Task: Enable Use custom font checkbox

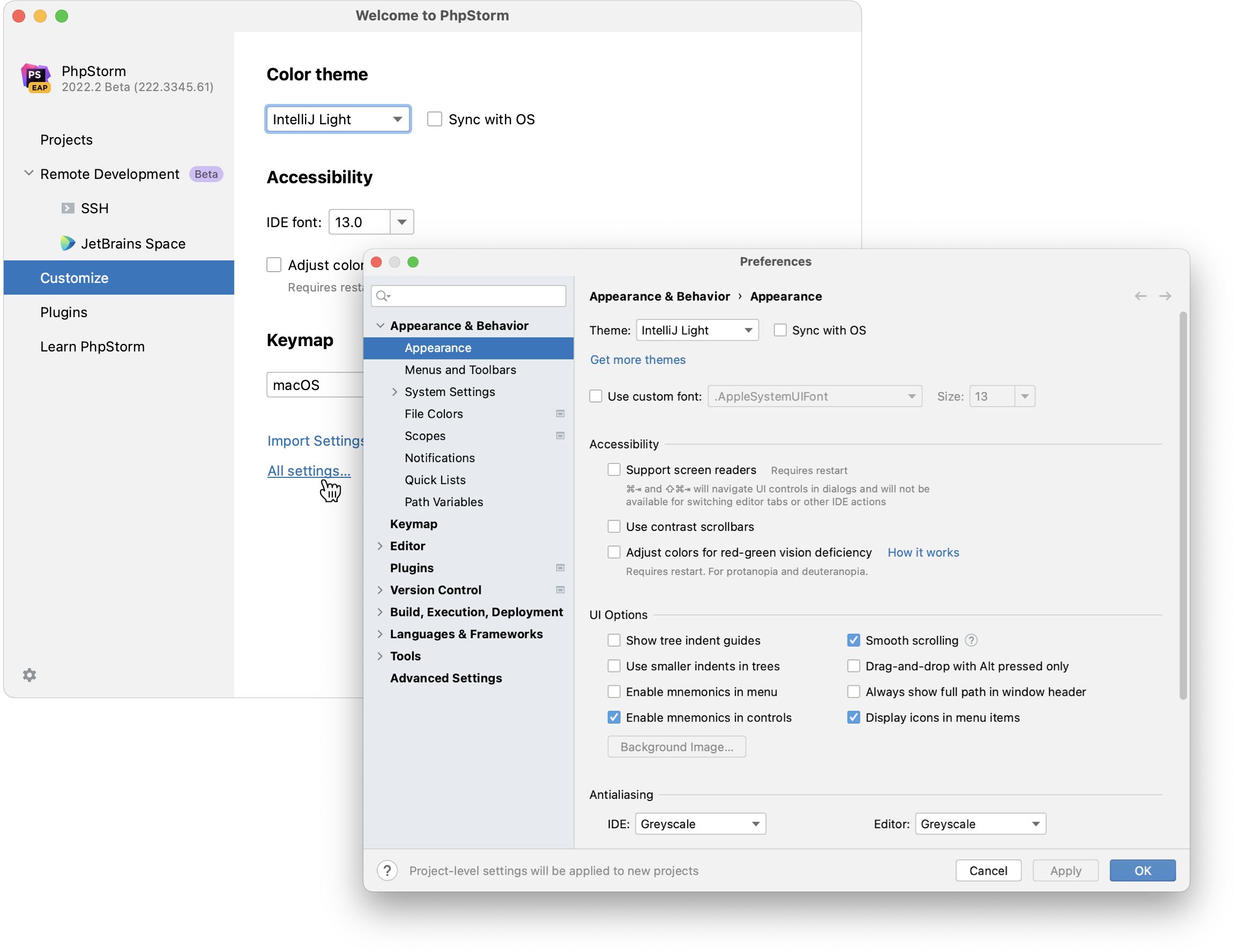Action: point(595,396)
